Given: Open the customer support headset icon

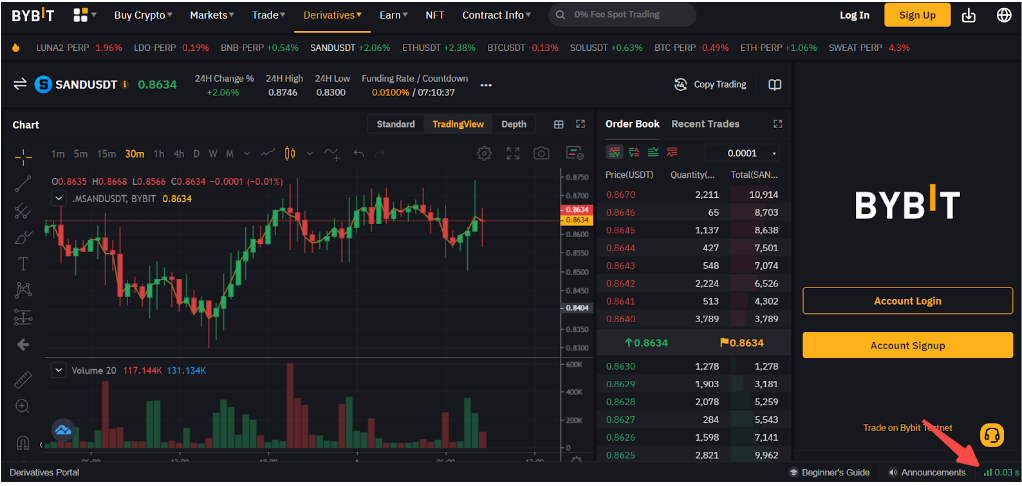Looking at the screenshot, I should point(991,435).
